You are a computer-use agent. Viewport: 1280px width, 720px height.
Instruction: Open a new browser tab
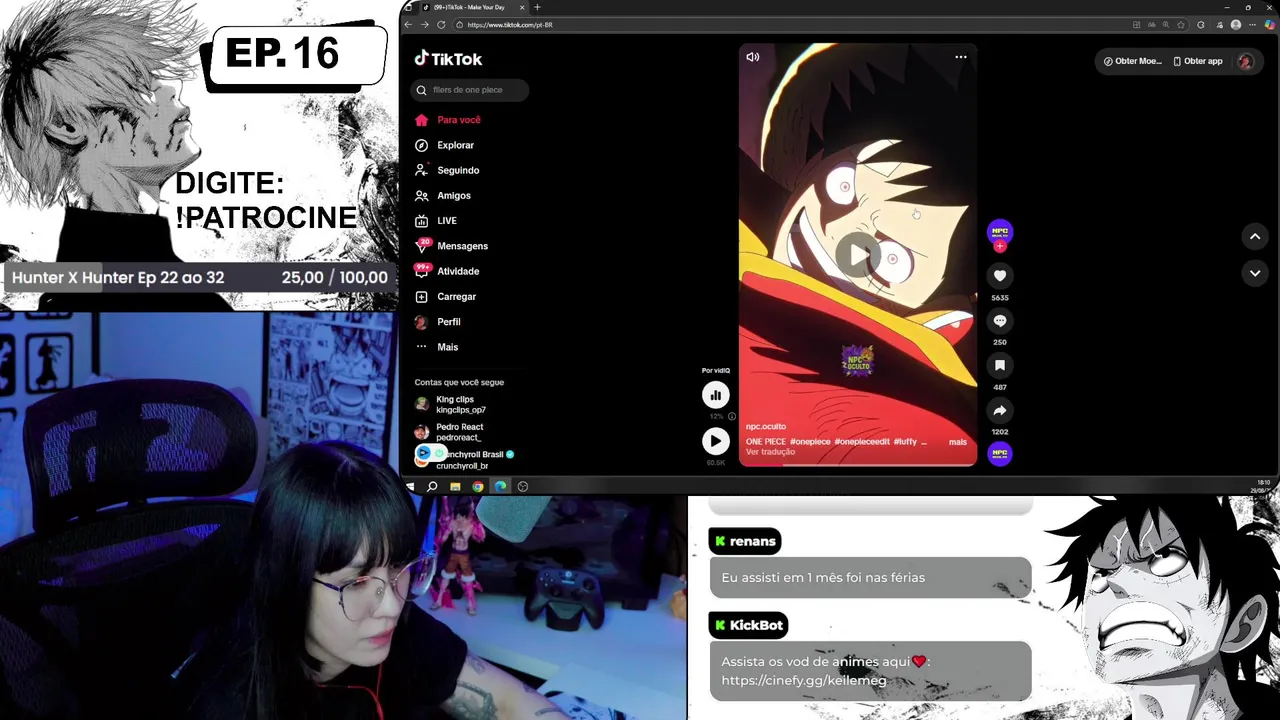537,7
